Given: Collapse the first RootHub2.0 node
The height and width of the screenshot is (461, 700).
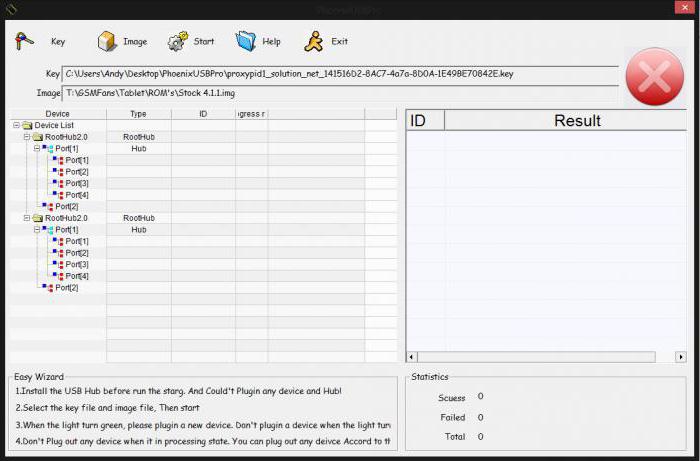Looking at the screenshot, I should pyautogui.click(x=26, y=137).
